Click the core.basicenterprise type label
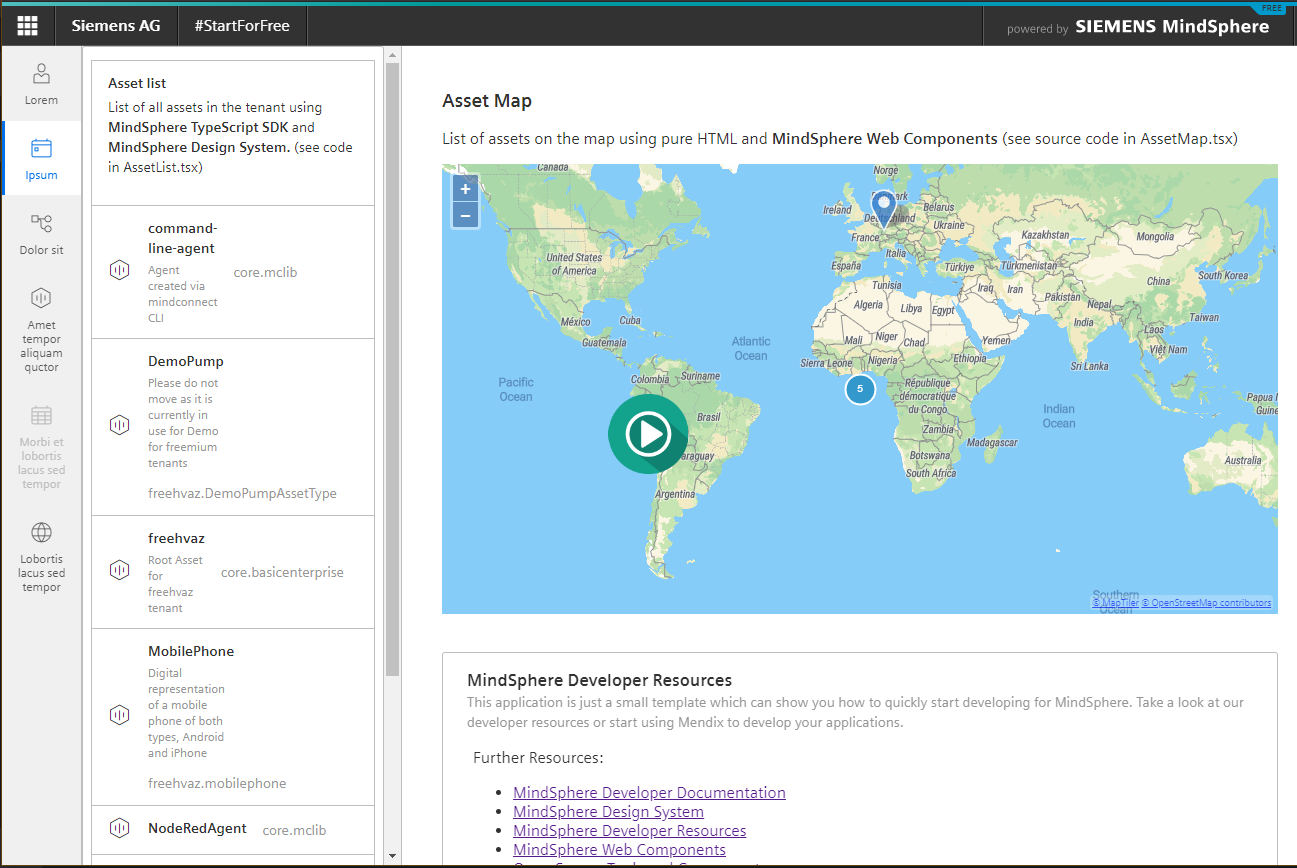The height and width of the screenshot is (868, 1297). point(282,572)
